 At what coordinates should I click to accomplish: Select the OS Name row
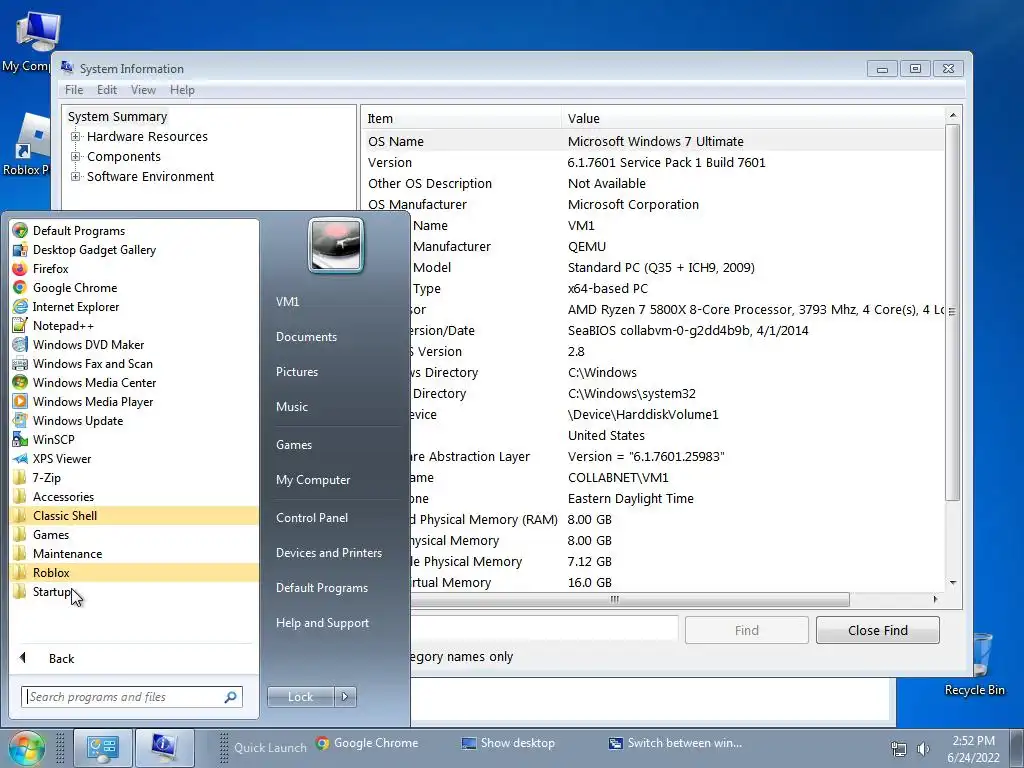[x=653, y=141]
